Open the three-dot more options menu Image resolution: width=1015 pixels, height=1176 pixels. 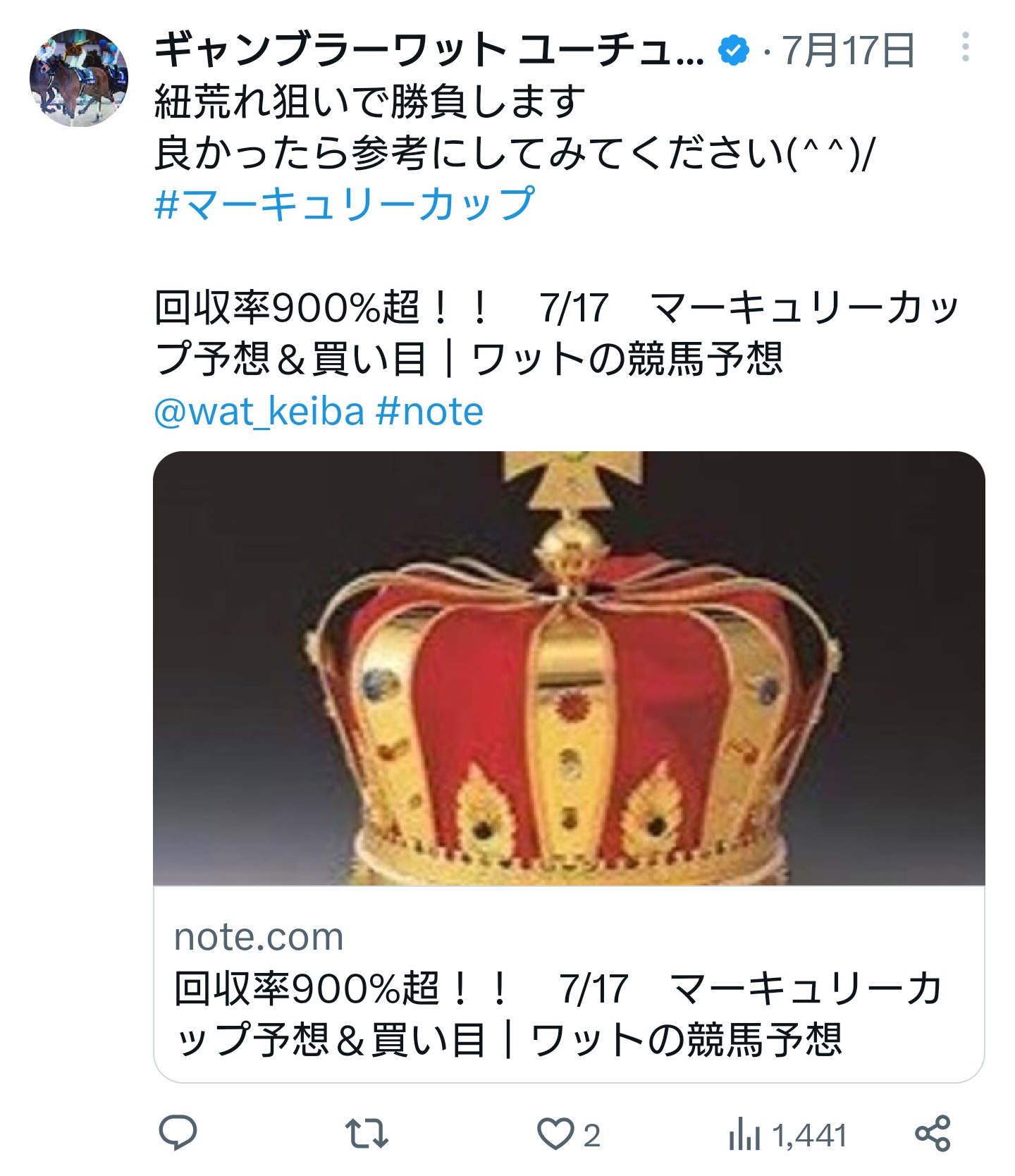965,47
